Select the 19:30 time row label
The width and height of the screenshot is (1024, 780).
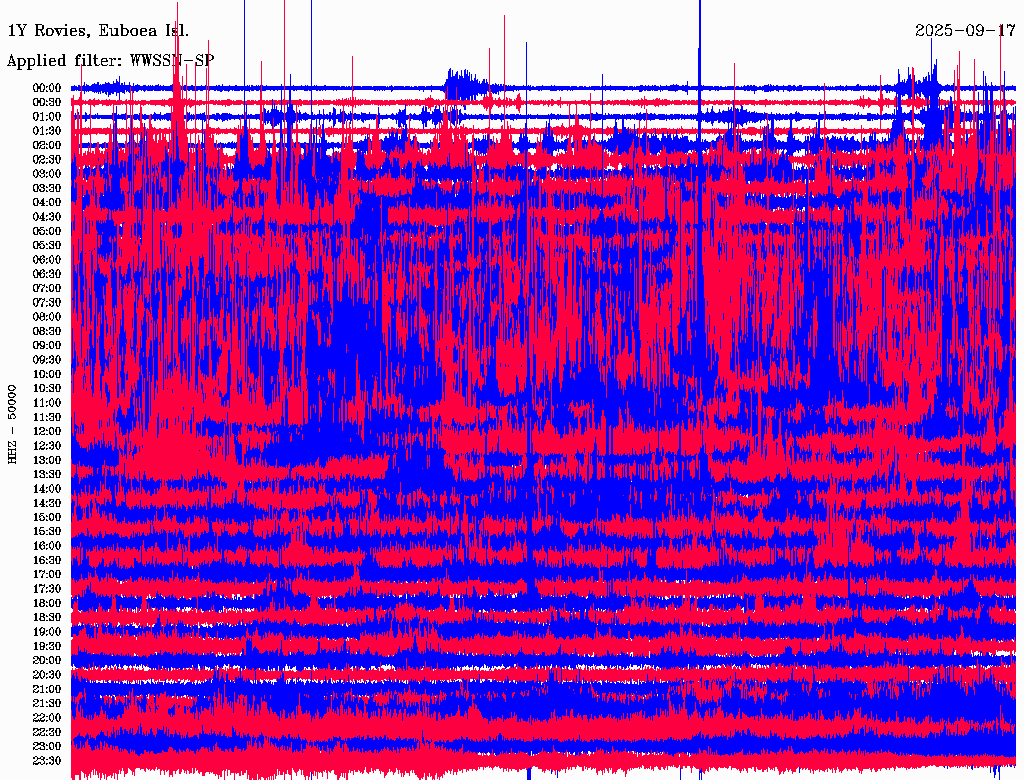(x=47, y=646)
